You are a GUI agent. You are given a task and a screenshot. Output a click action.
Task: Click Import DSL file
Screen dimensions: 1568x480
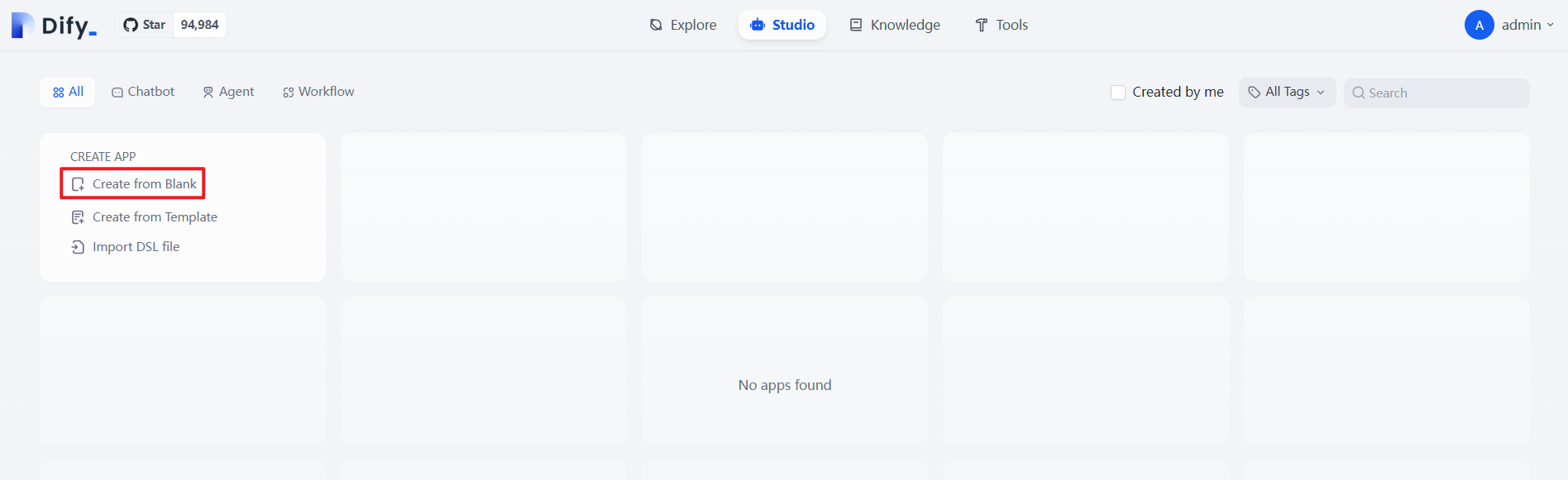point(125,246)
